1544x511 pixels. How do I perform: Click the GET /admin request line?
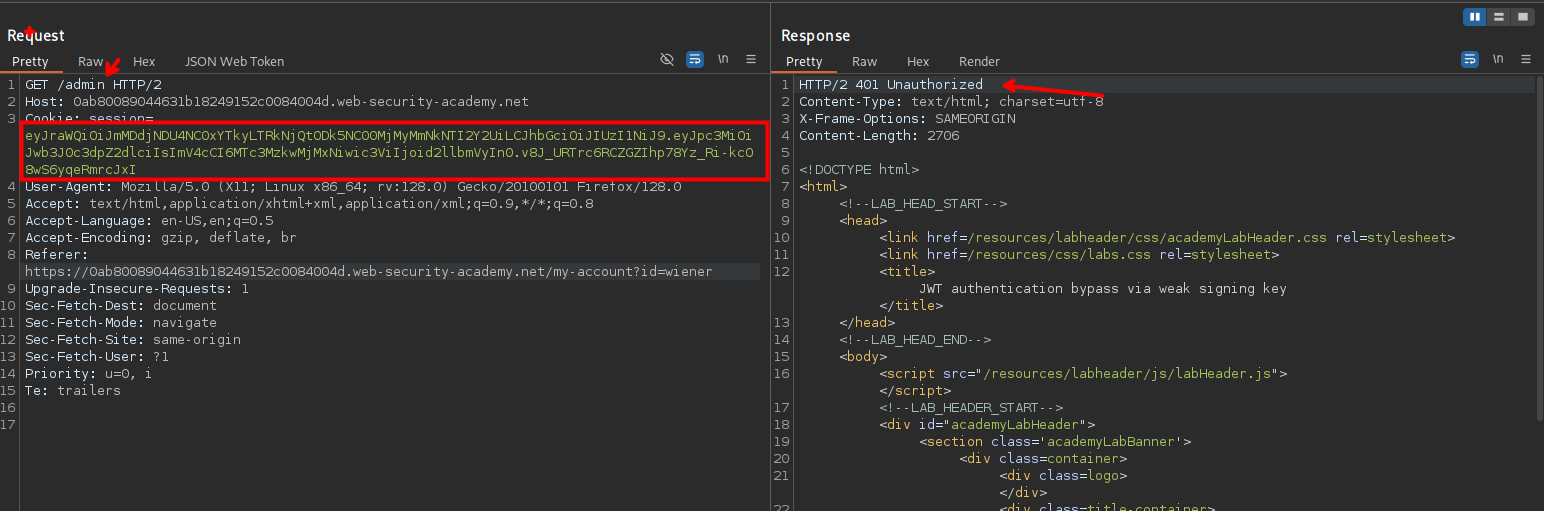coord(93,85)
